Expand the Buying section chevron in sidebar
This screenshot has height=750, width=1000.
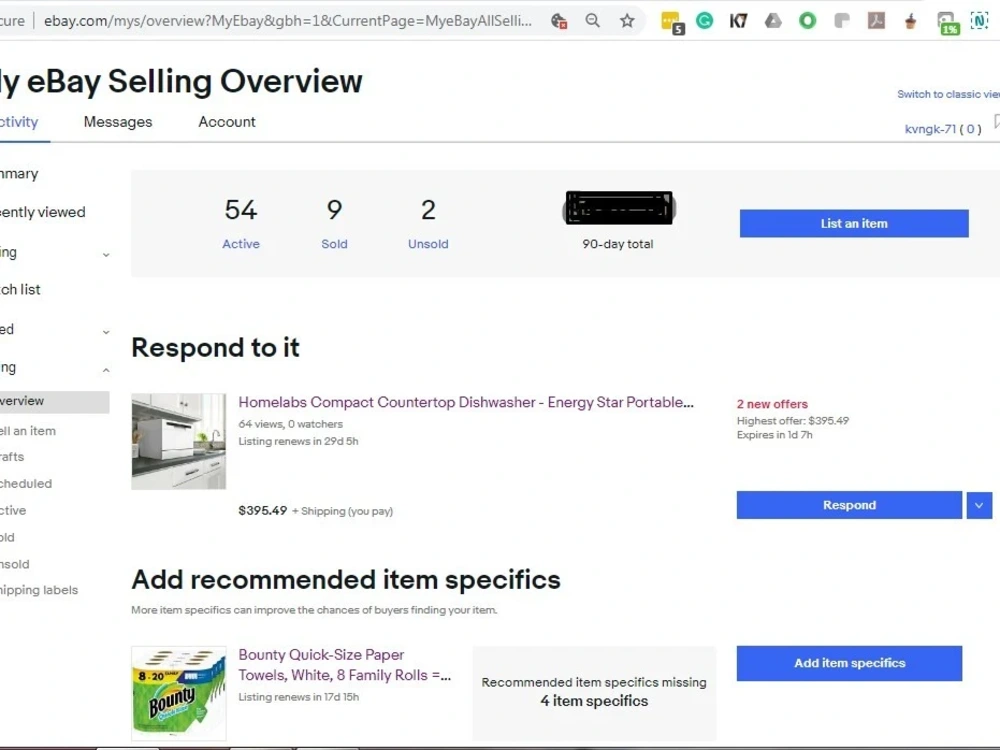point(106,254)
